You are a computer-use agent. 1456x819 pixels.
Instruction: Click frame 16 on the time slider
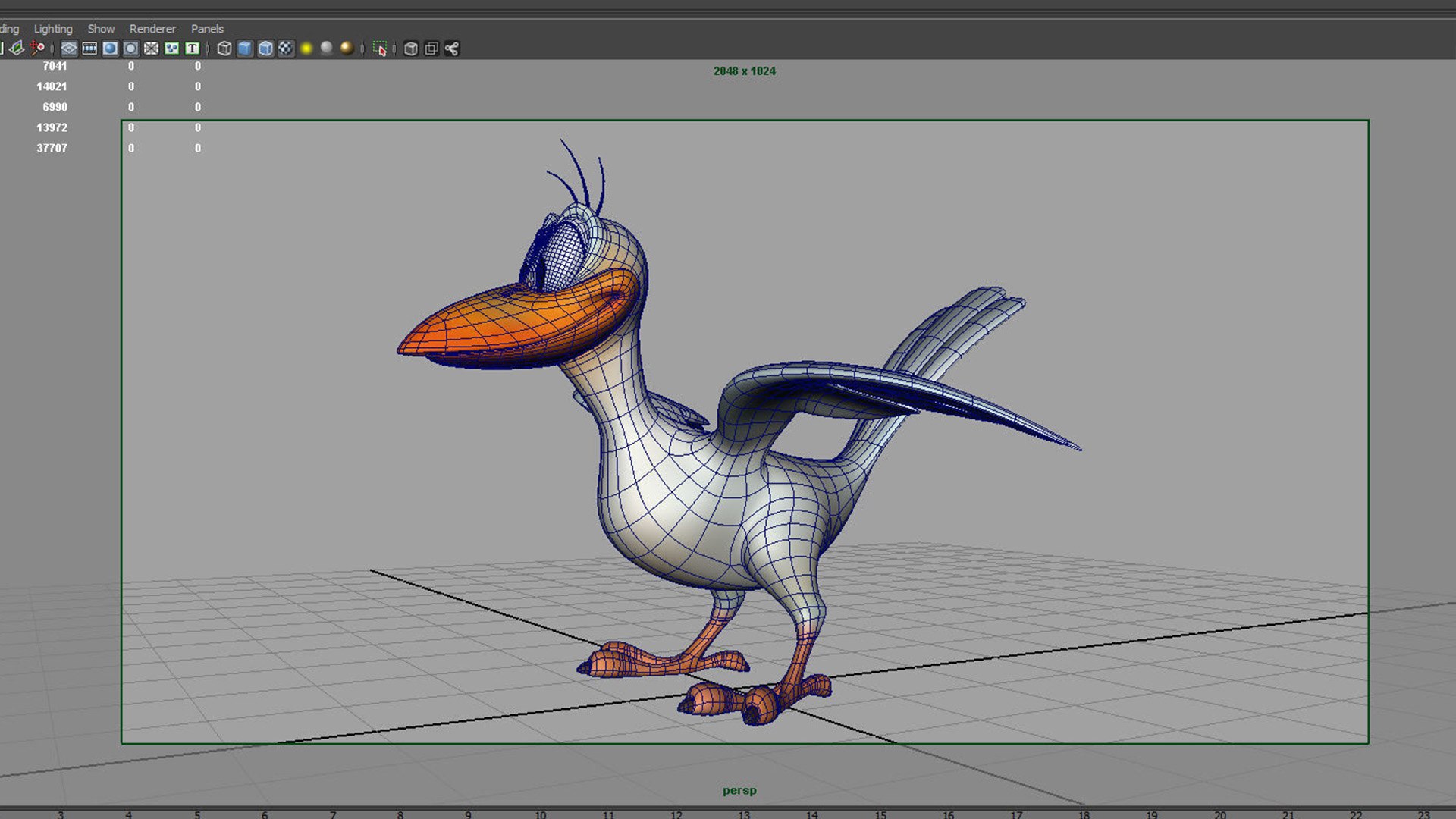pos(948,814)
